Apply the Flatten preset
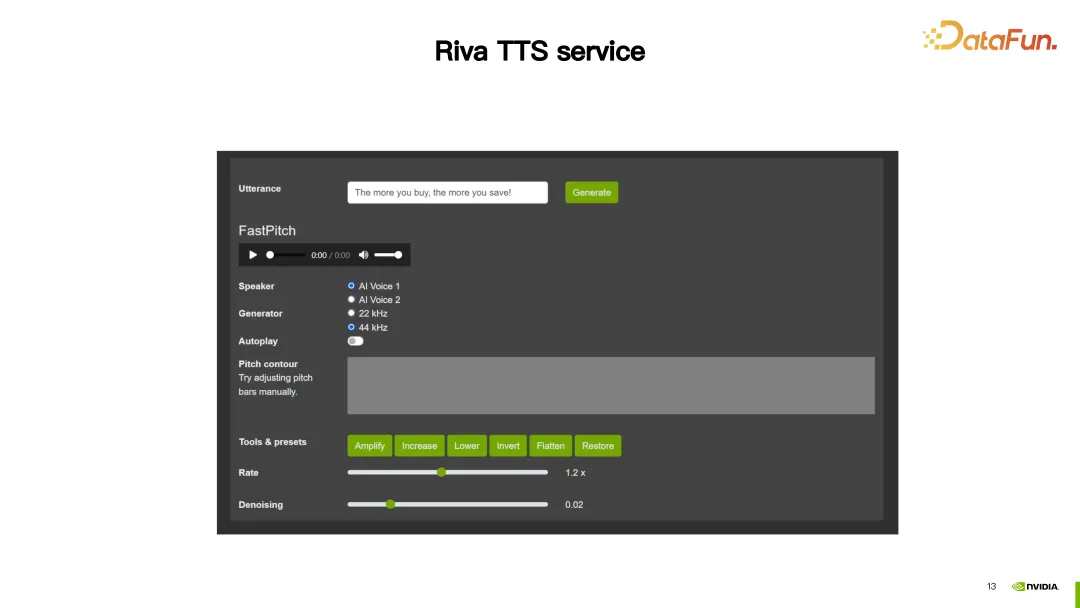 pyautogui.click(x=550, y=445)
